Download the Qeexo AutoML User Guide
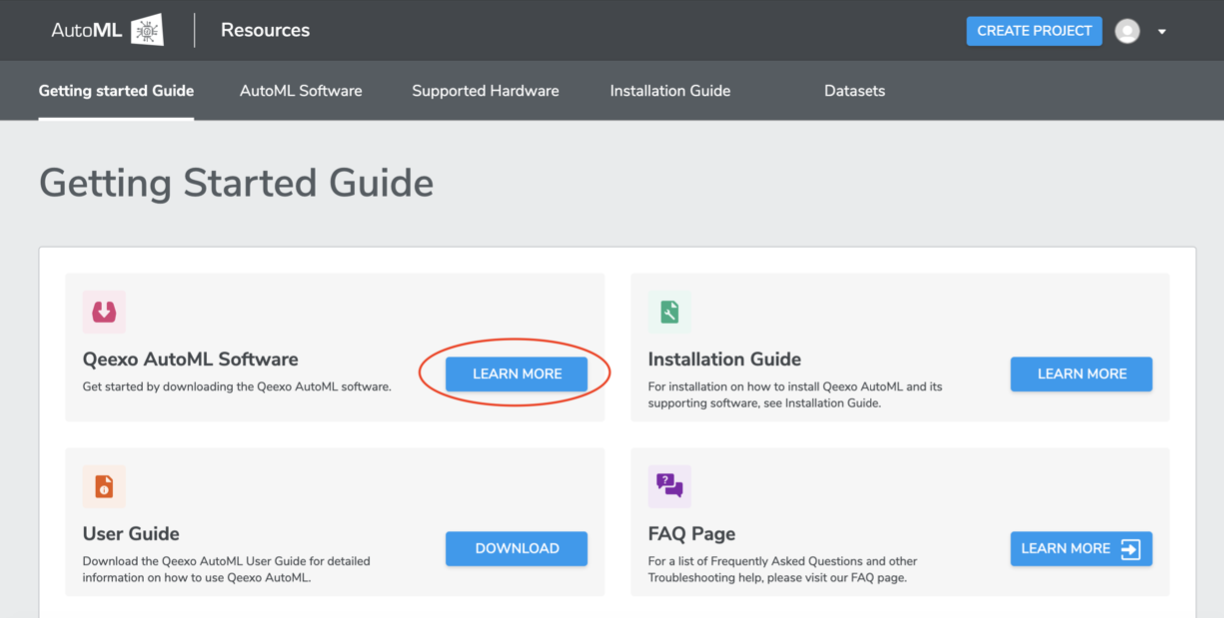 click(516, 548)
